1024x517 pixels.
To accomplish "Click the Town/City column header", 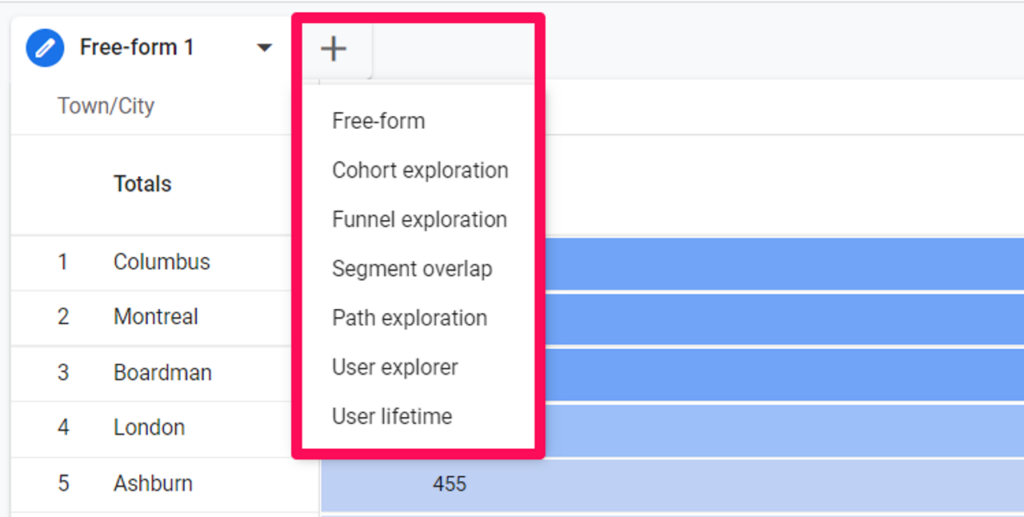I will coord(106,105).
